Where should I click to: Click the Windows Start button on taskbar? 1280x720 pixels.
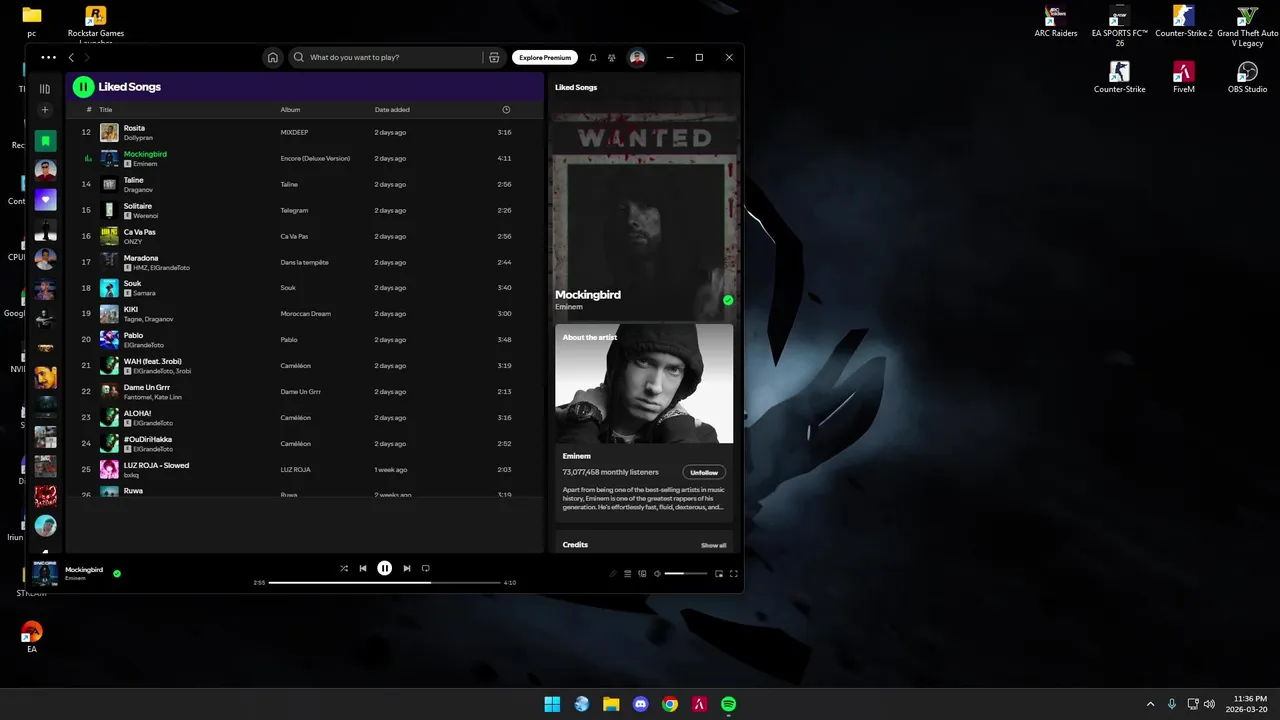point(552,704)
